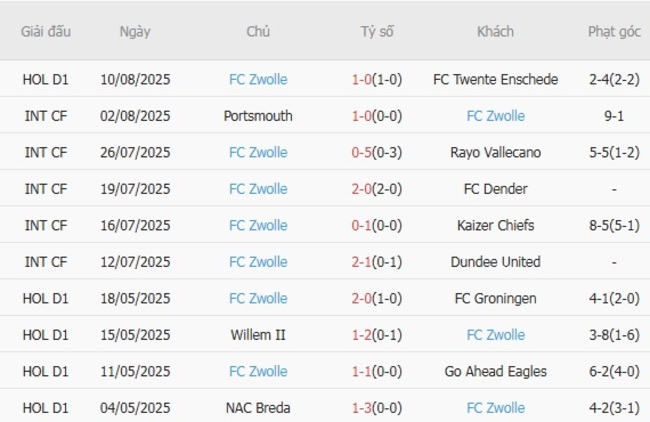Image resolution: width=650 pixels, height=422 pixels.
Task: Select the Go Ahead Eagles team name
Action: pos(495,371)
